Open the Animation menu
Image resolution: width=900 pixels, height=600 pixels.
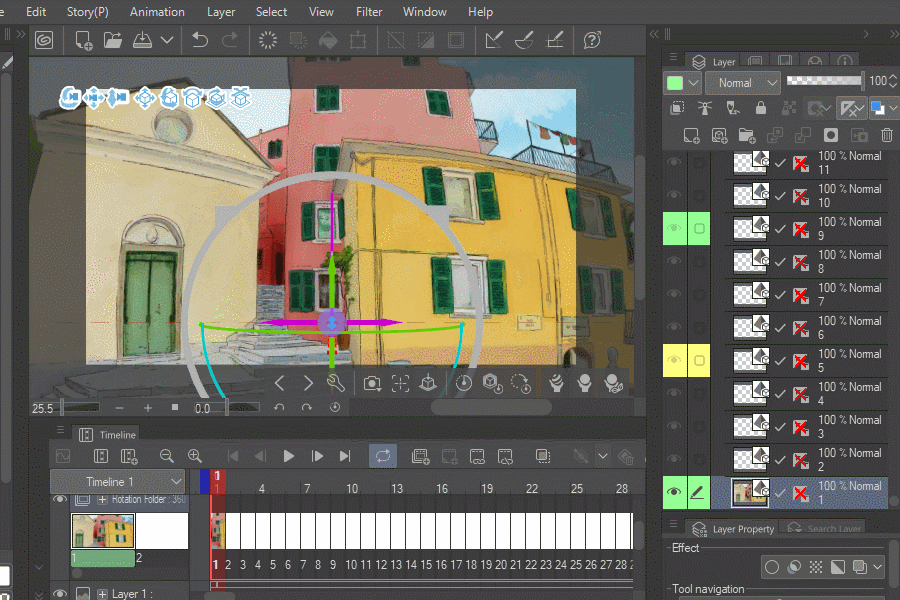point(157,12)
